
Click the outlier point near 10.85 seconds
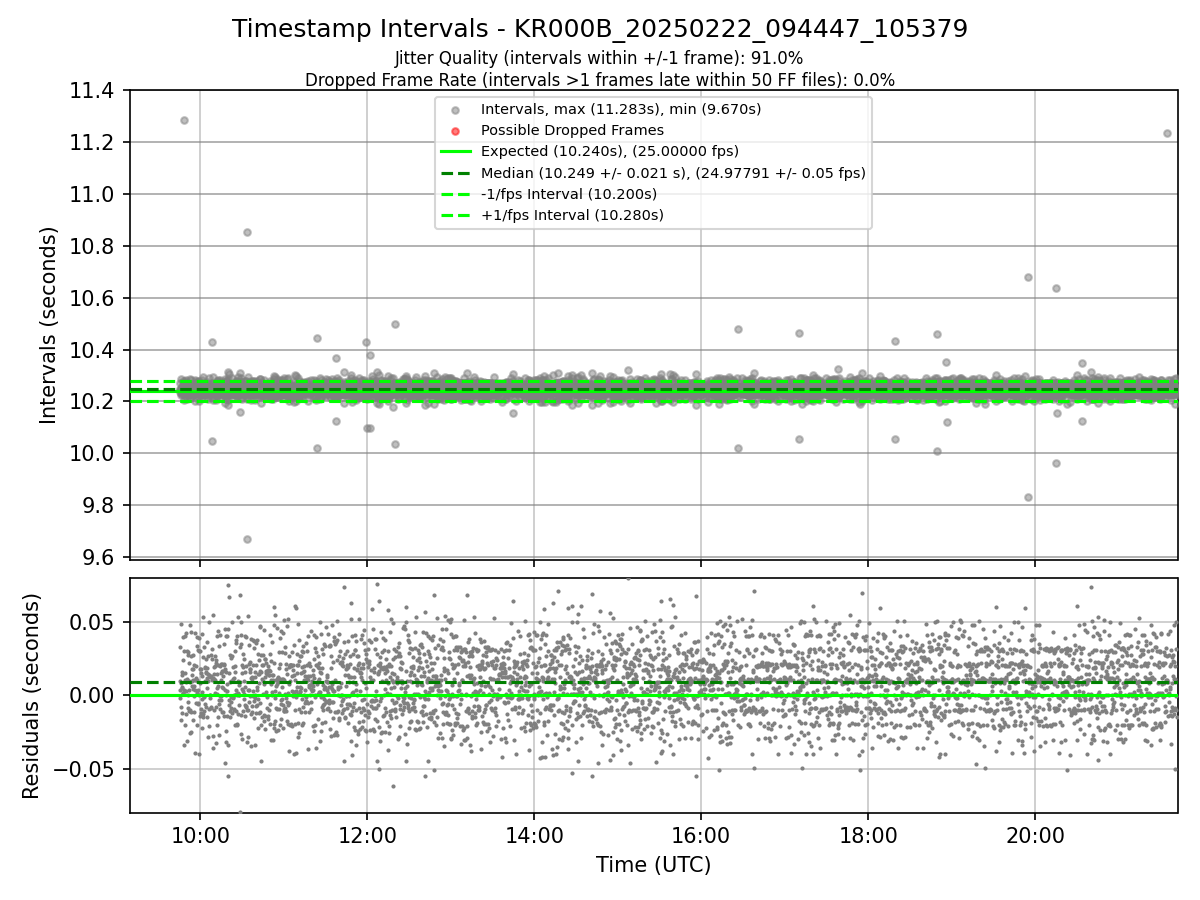(247, 232)
